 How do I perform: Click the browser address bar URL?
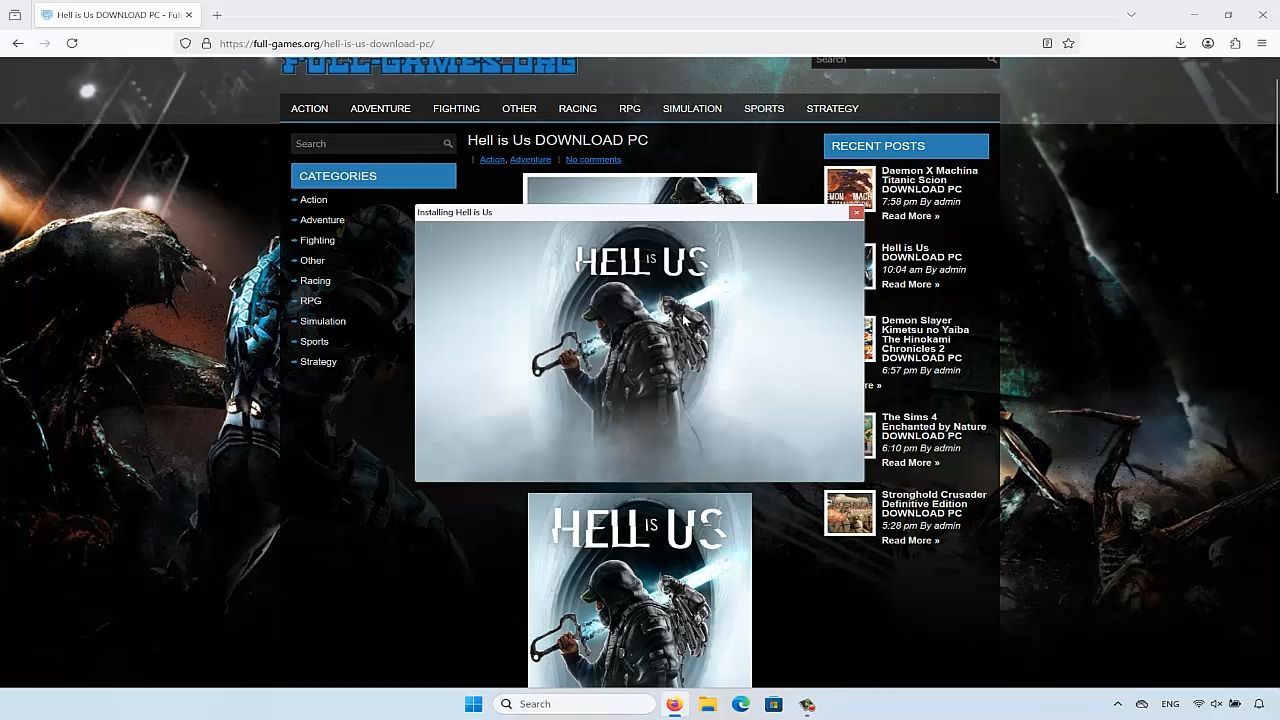pyautogui.click(x=326, y=43)
